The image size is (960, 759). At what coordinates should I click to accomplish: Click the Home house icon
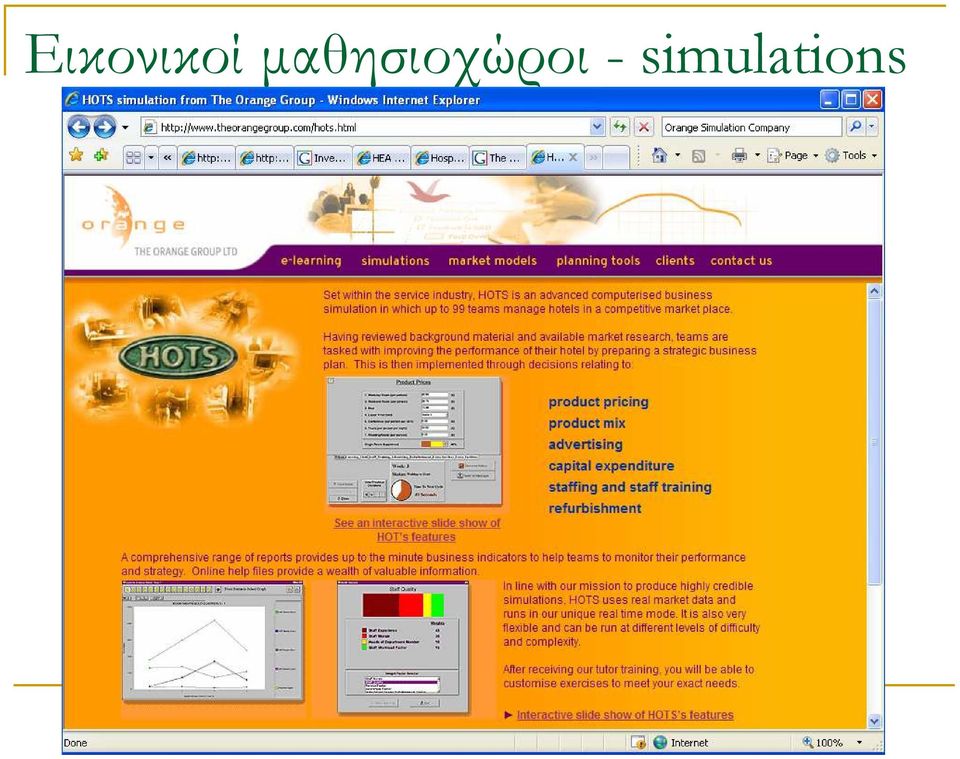(x=659, y=155)
